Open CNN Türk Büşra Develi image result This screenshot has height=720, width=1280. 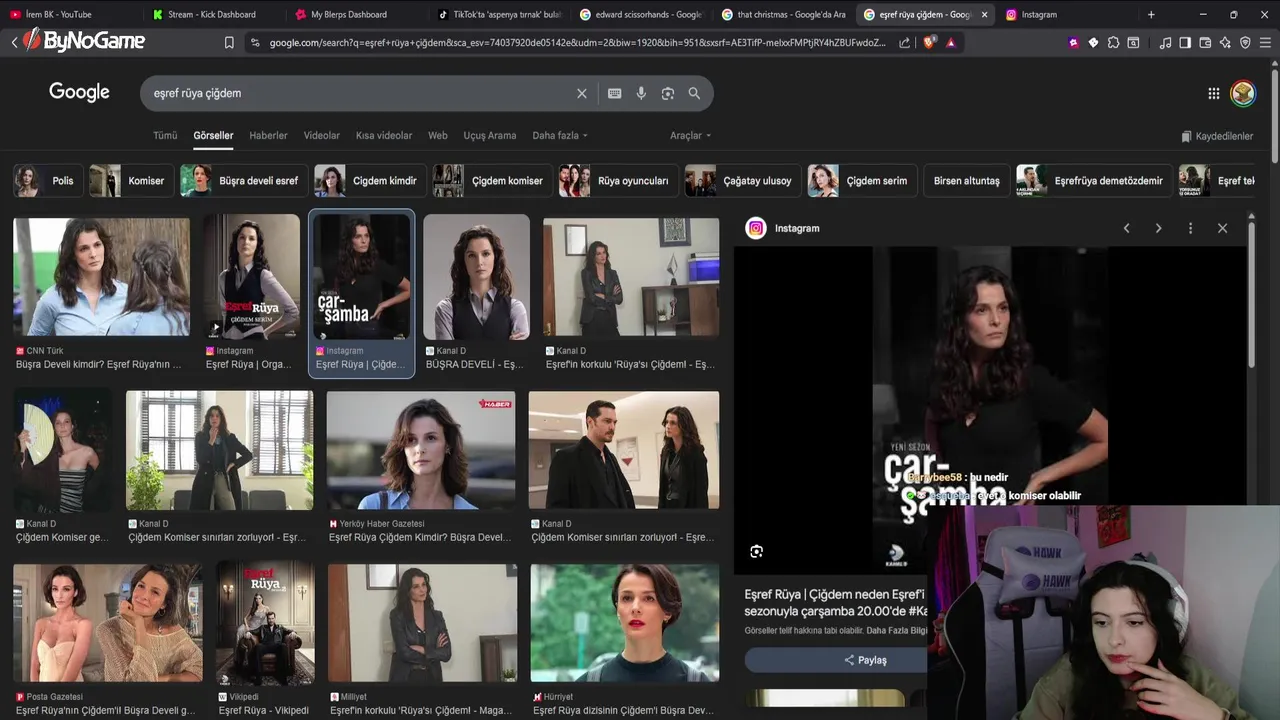click(x=101, y=277)
